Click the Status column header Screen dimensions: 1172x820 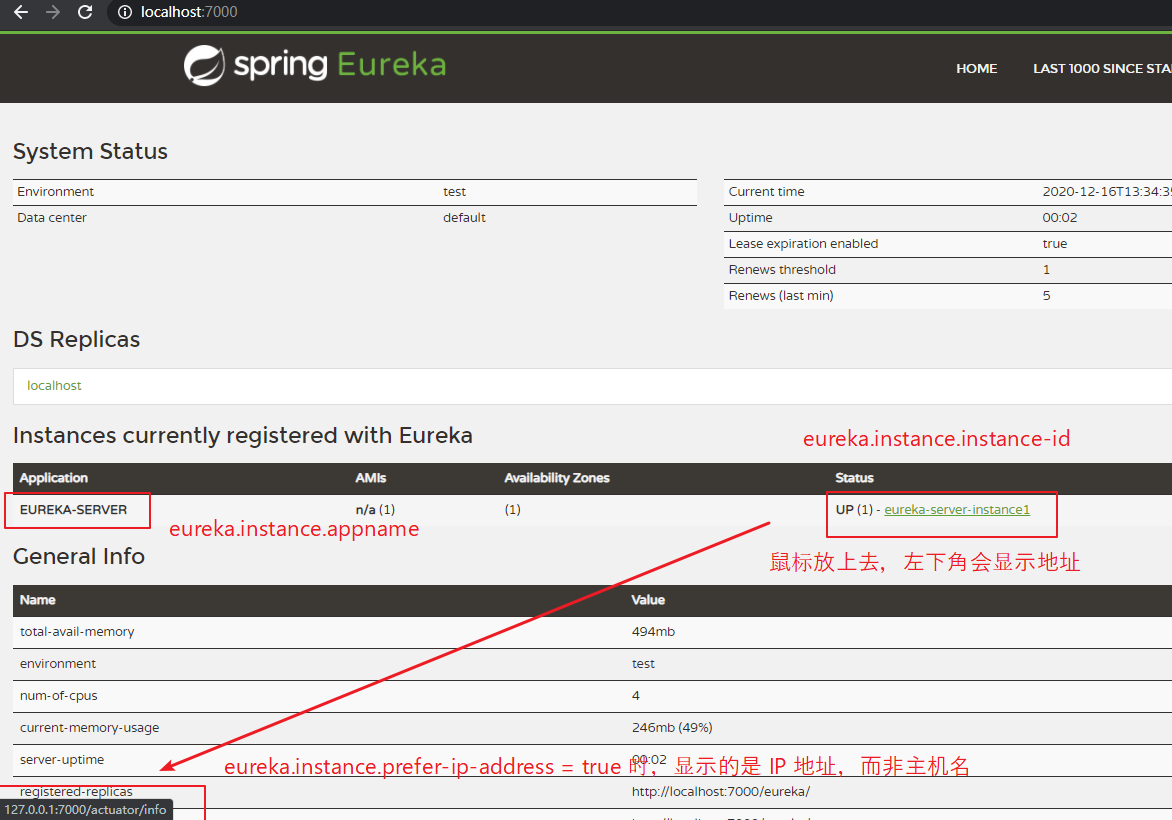(854, 478)
